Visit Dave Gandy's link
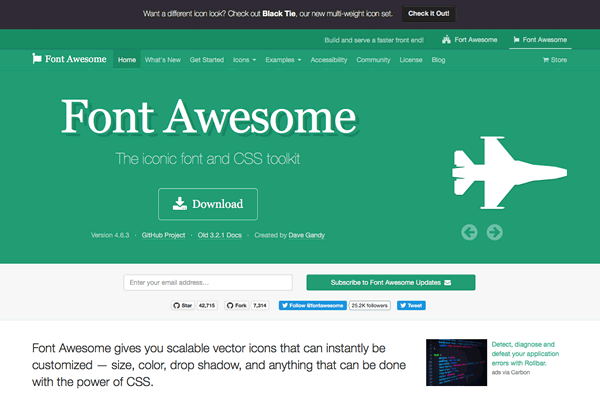The width and height of the screenshot is (600, 400). click(307, 235)
